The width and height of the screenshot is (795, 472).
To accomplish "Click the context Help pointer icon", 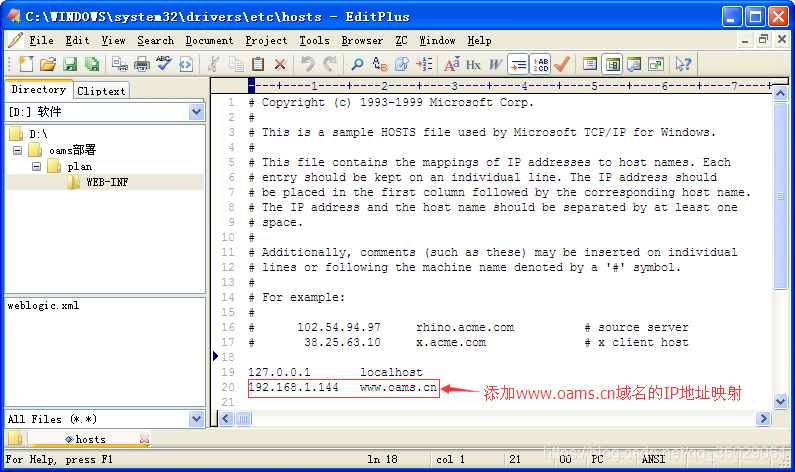I will [x=683, y=64].
